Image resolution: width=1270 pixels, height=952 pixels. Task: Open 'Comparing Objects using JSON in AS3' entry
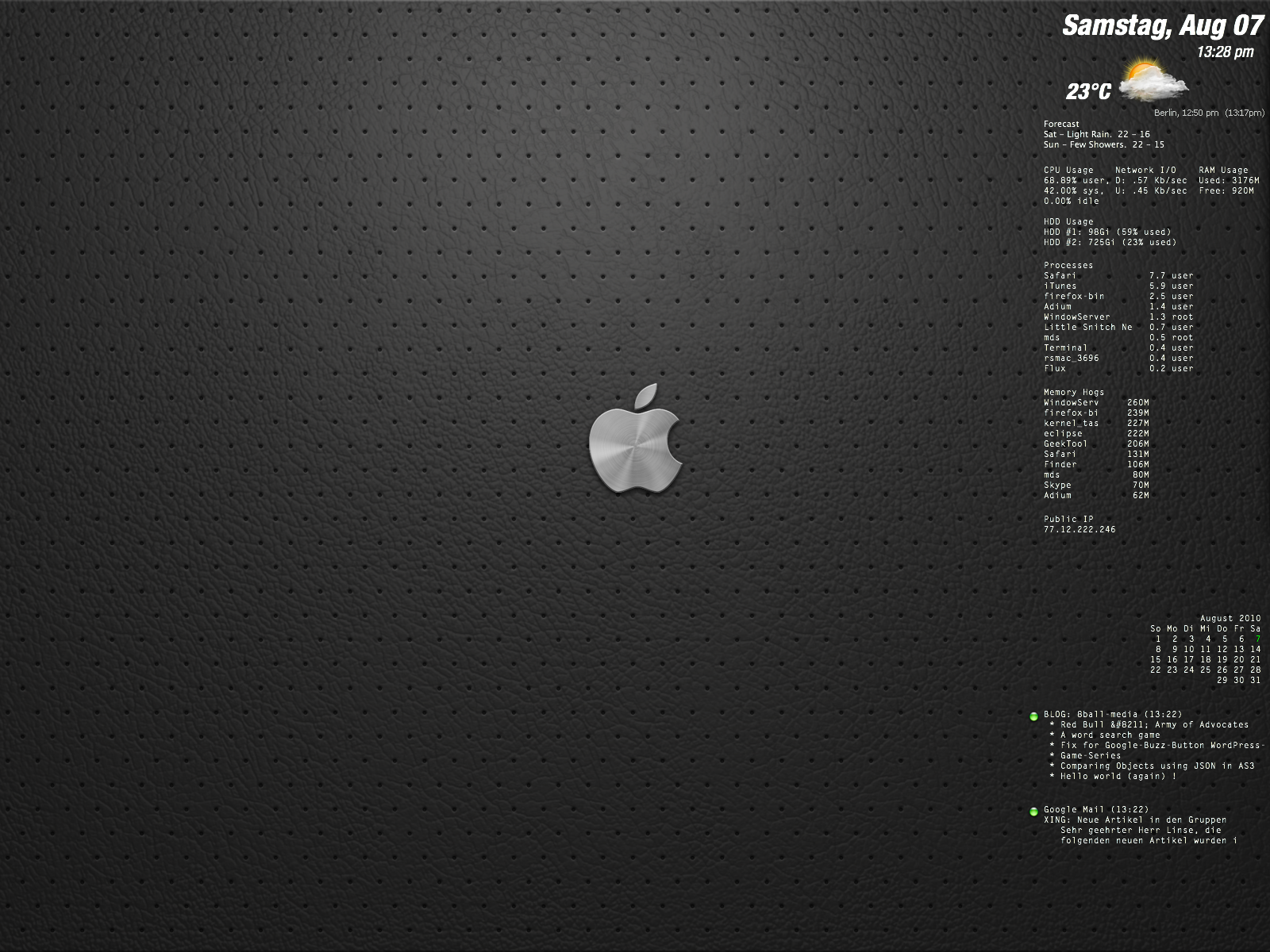[1156, 766]
